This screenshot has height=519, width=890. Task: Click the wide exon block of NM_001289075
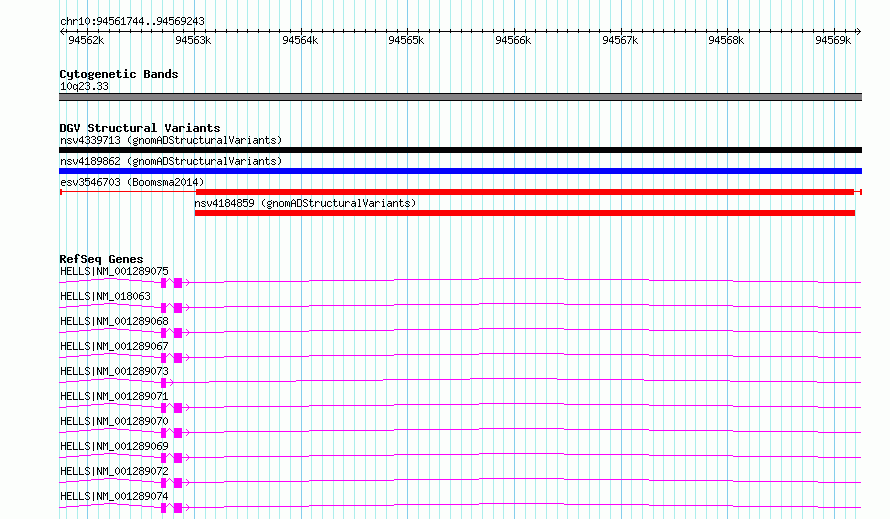tap(178, 283)
